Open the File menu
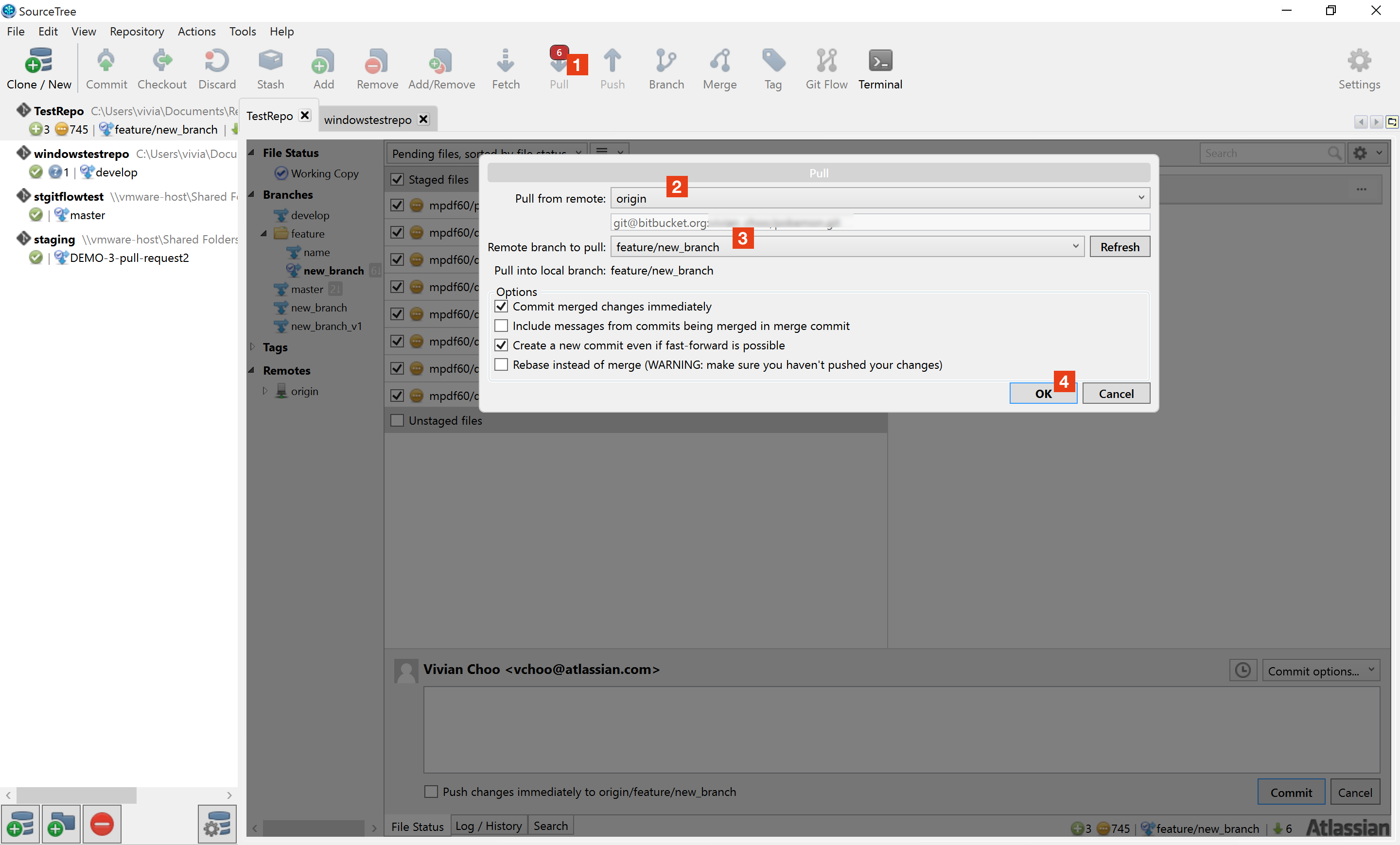1400x845 pixels. tap(16, 31)
